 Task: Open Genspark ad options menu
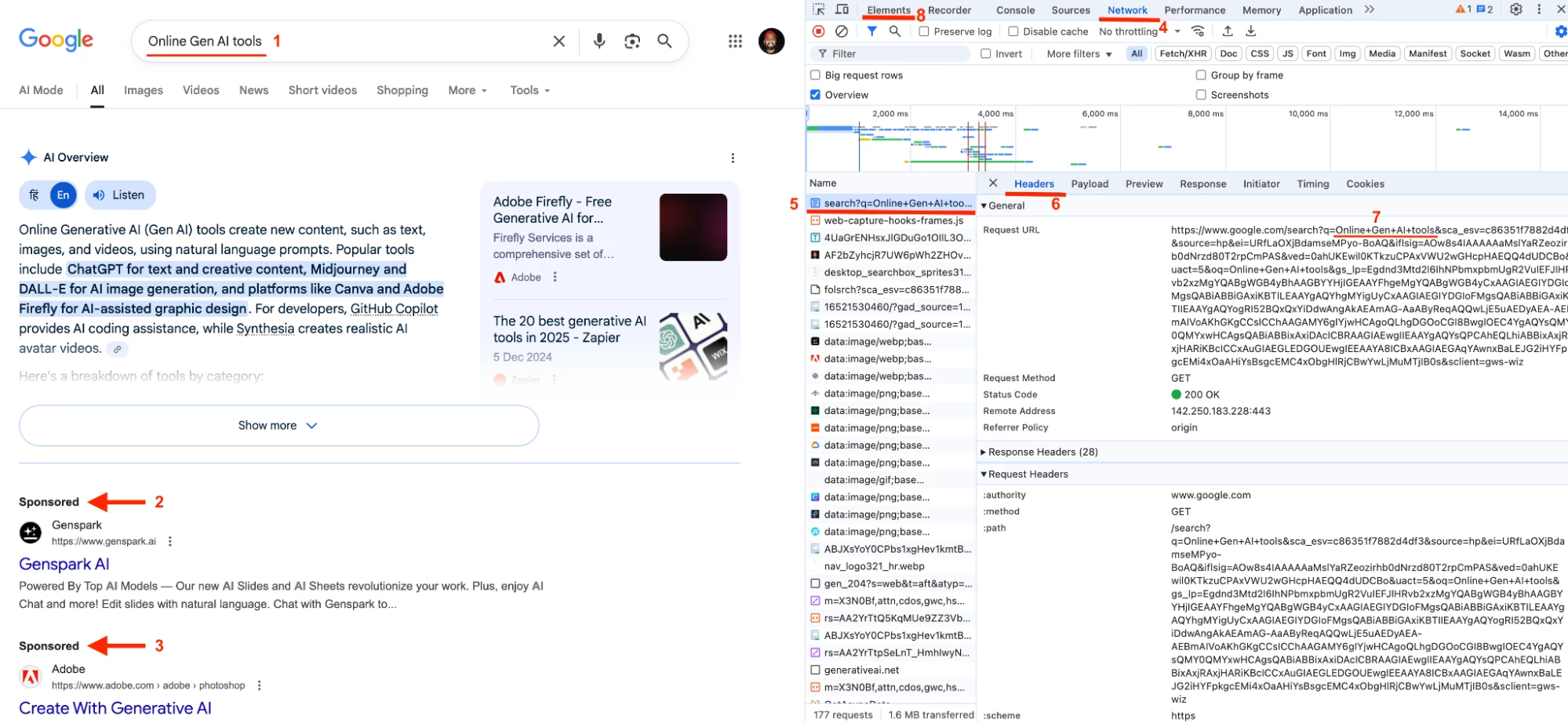click(x=170, y=541)
